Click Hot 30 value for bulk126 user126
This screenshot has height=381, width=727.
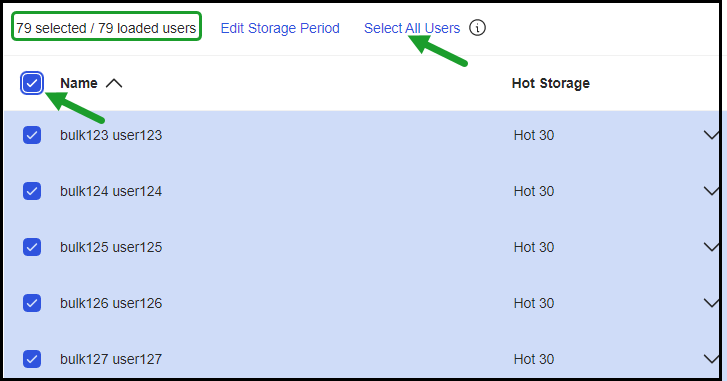(534, 303)
